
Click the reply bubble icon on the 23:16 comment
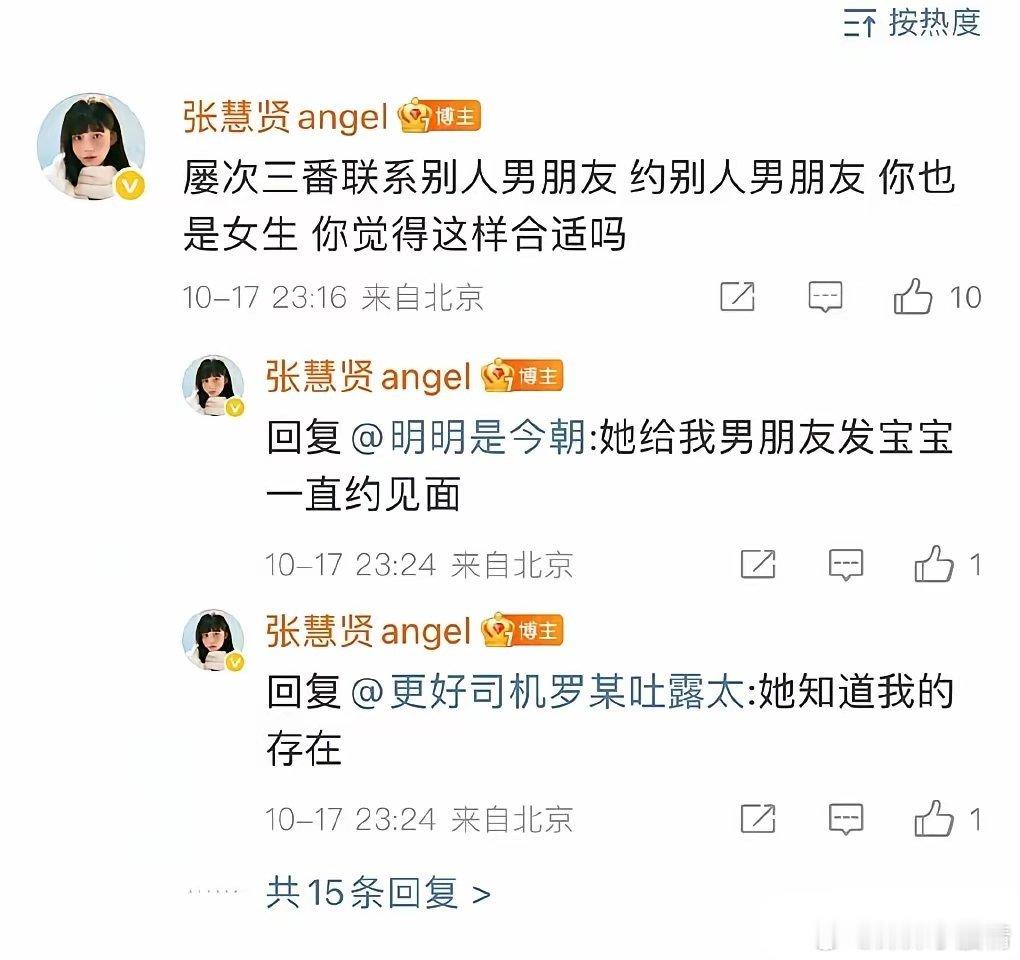click(x=825, y=297)
